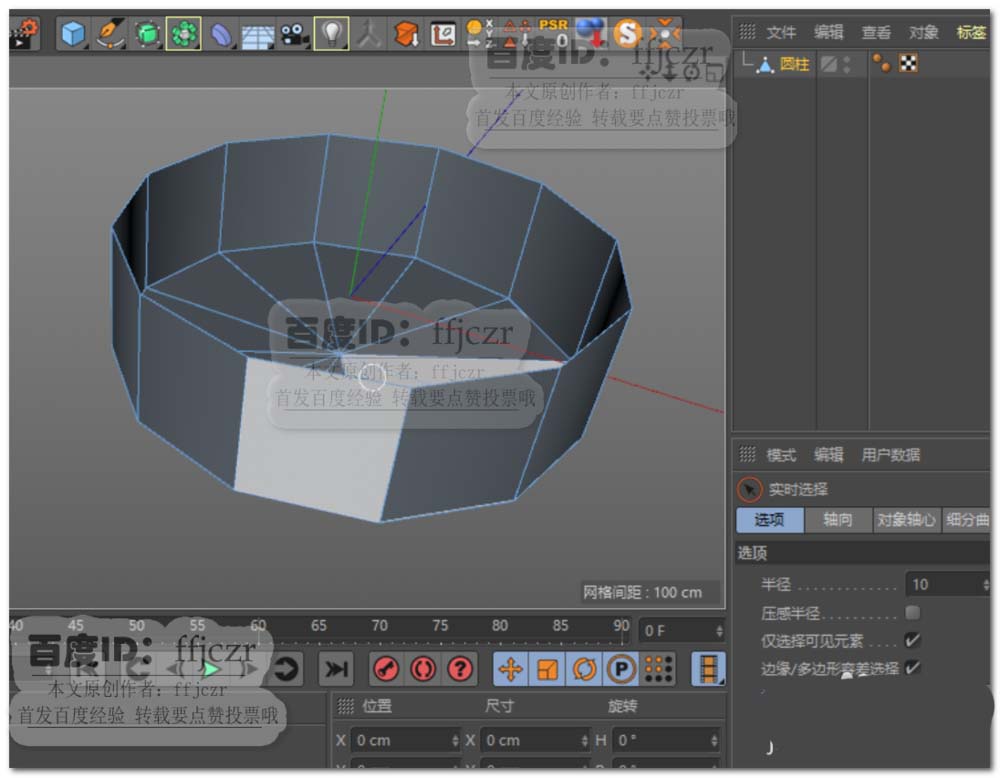The height and width of the screenshot is (778, 1000).
Task: Open the 文件 menu in object manager
Action: 781,32
